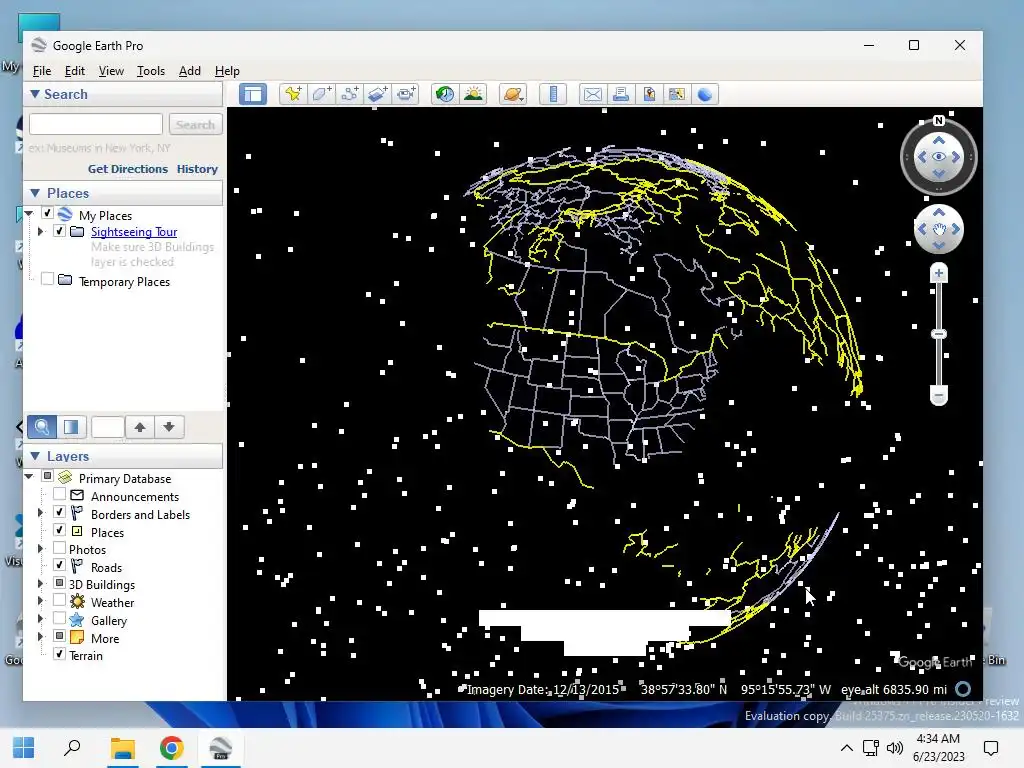Screen dimensions: 1024x768
Task: Click the taskbar search magnifier
Action: click(x=72, y=748)
